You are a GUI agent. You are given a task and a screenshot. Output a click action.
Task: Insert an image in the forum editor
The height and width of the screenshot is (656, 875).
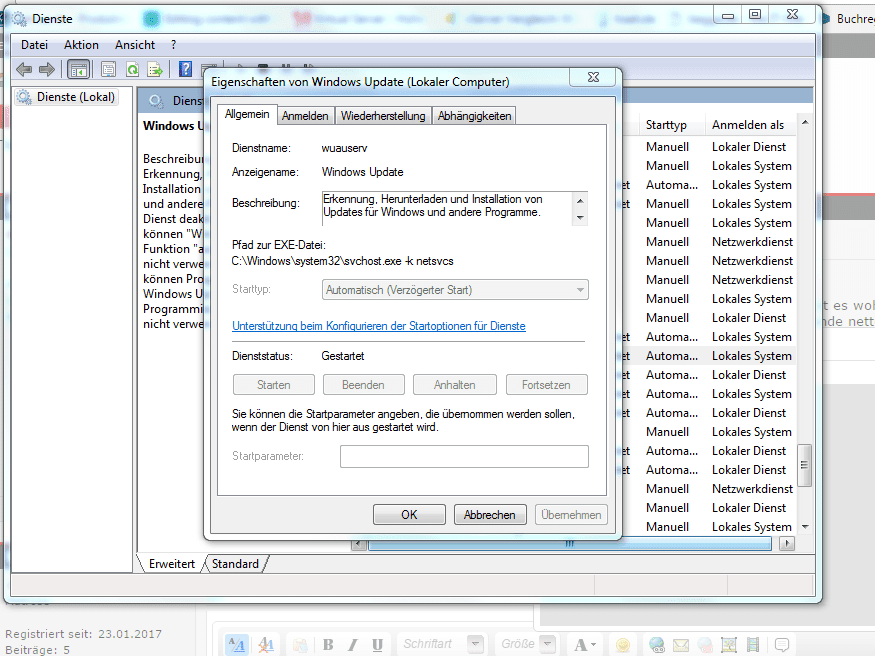(729, 645)
